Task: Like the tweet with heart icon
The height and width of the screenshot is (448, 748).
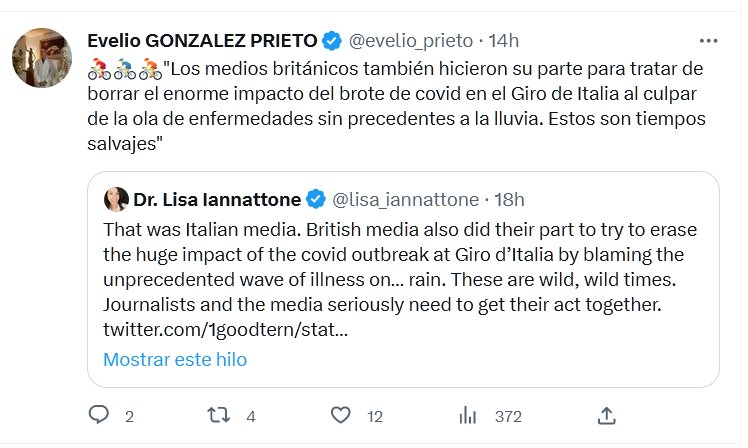Action: [341, 415]
